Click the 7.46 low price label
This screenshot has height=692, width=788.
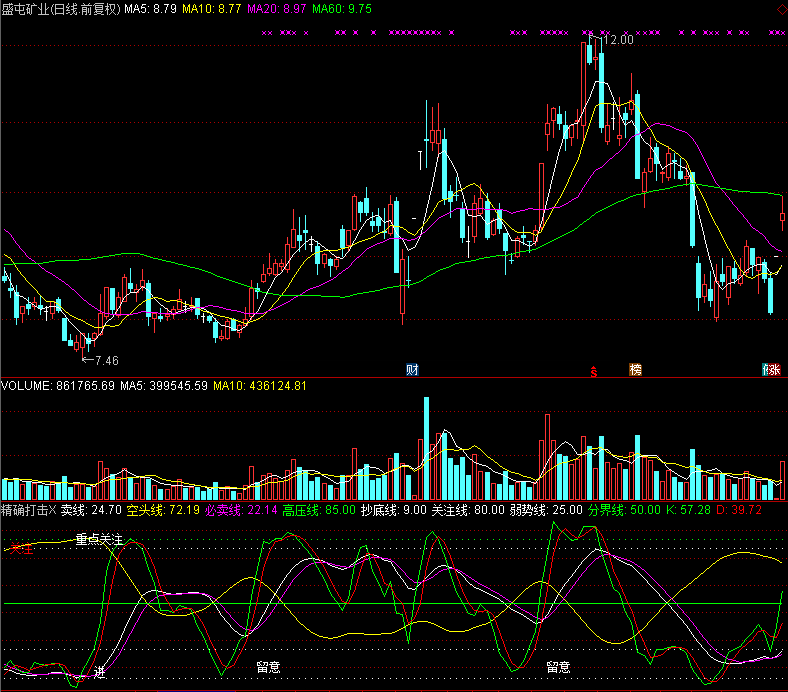pos(107,360)
